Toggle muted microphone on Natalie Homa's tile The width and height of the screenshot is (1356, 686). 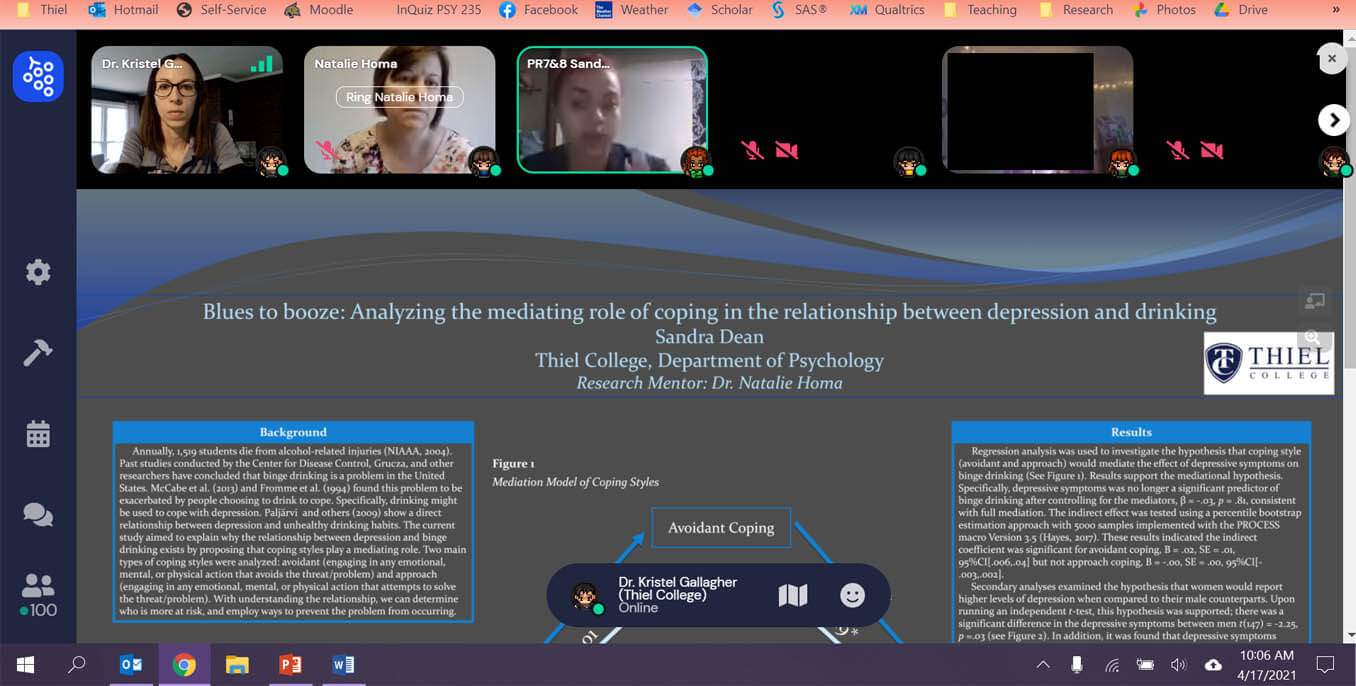(325, 151)
